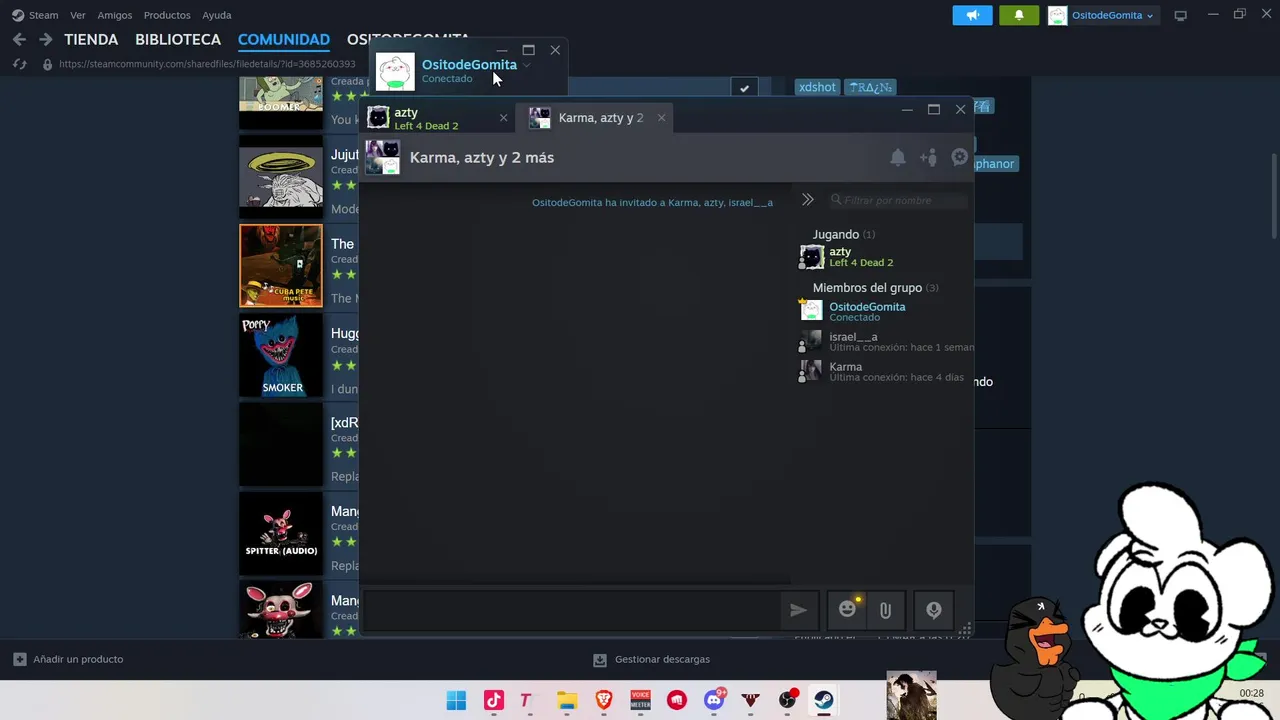Open OBS Studio from taskbar

point(788,700)
